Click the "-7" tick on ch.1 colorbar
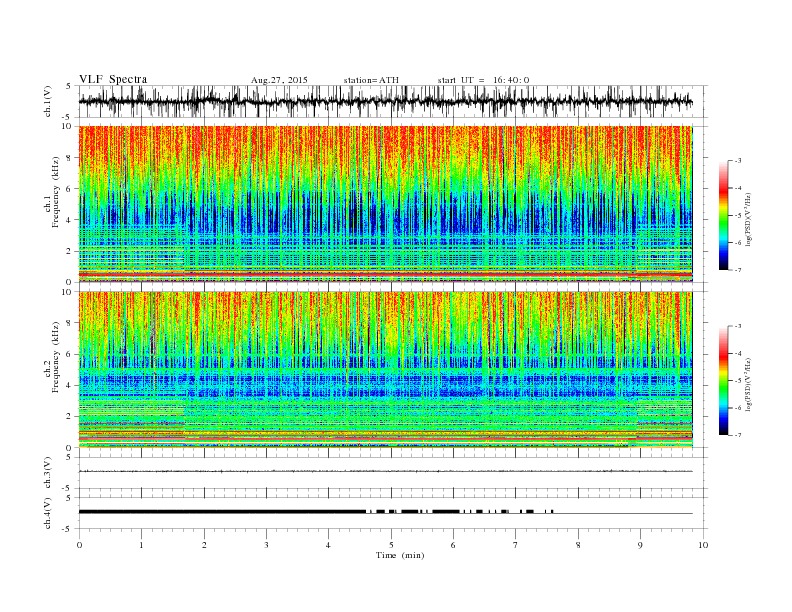 (738, 270)
